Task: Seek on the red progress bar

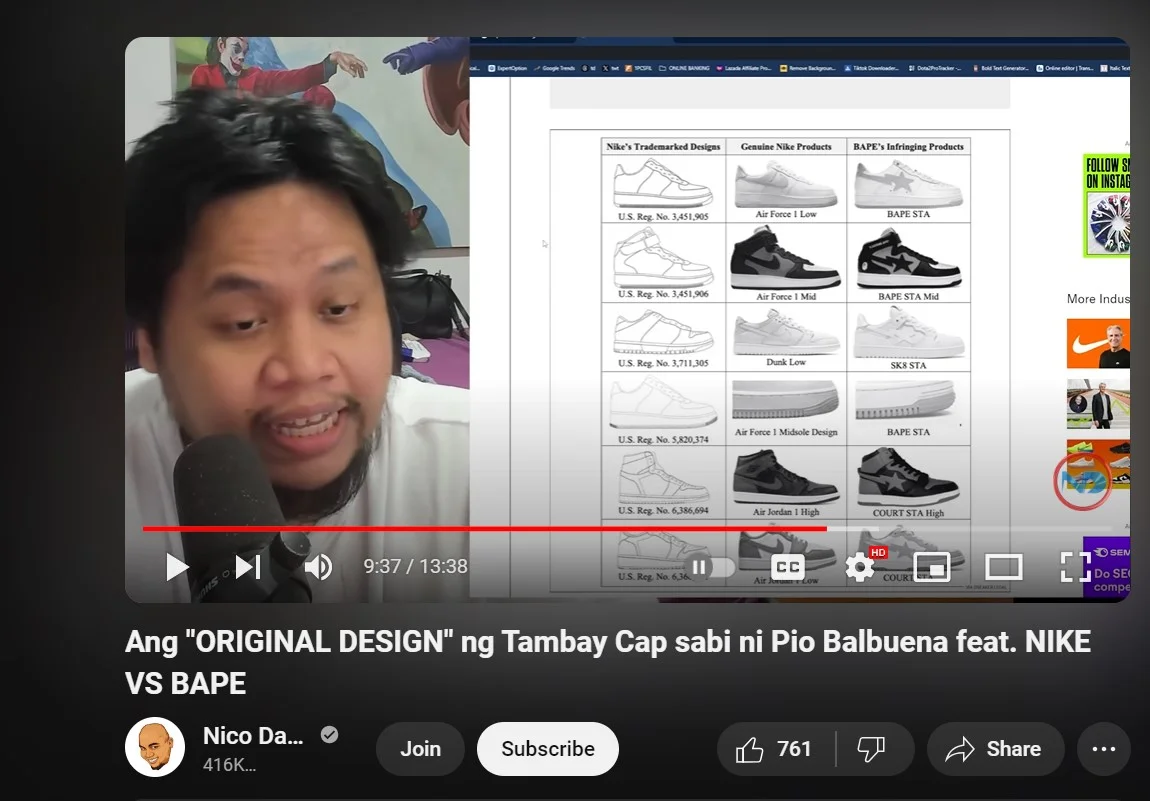Action: 484,528
